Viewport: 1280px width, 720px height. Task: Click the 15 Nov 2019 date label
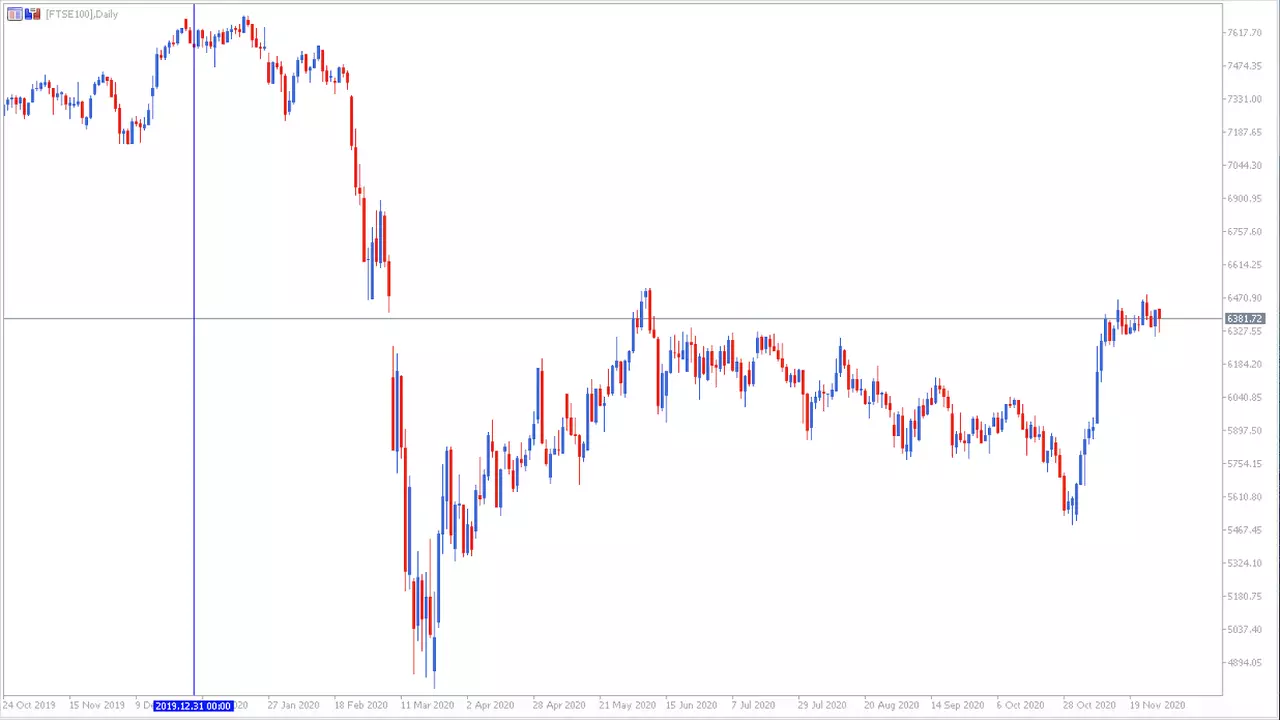96,705
